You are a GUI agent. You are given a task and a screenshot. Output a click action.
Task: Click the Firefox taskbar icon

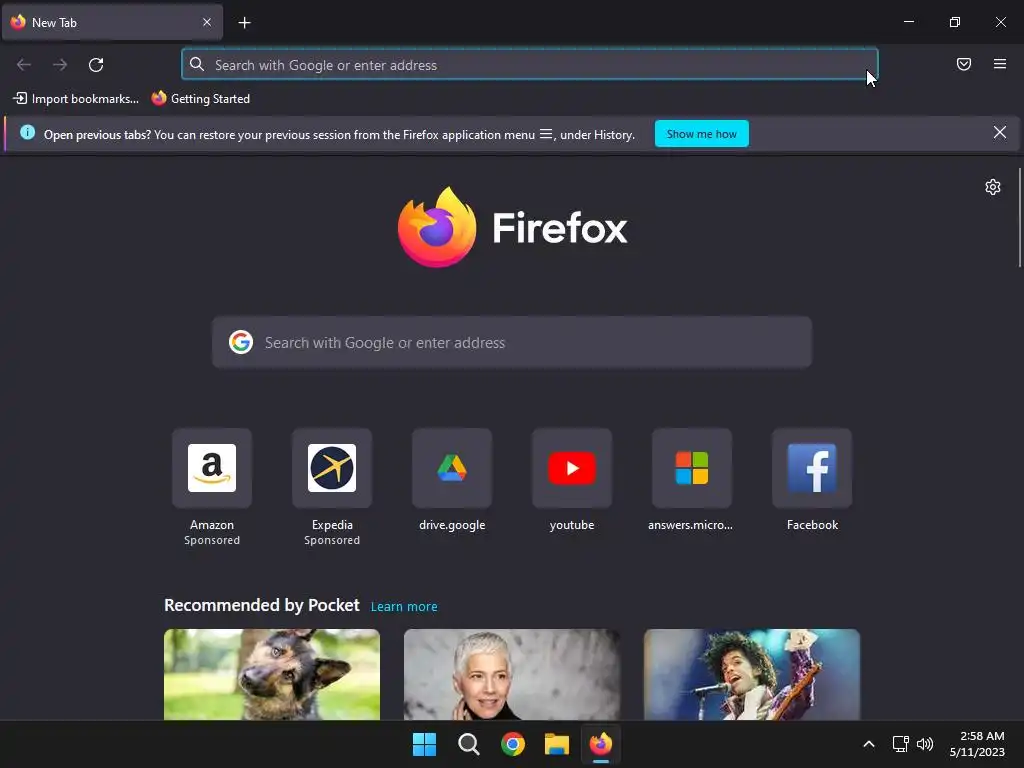point(601,744)
